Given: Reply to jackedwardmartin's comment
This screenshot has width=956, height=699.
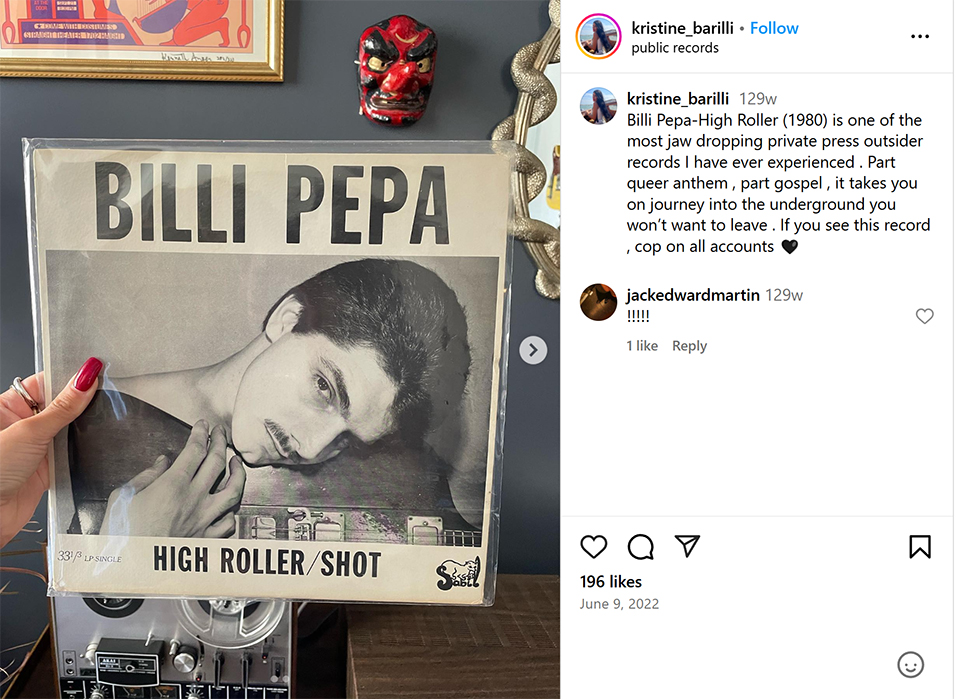Looking at the screenshot, I should [689, 346].
